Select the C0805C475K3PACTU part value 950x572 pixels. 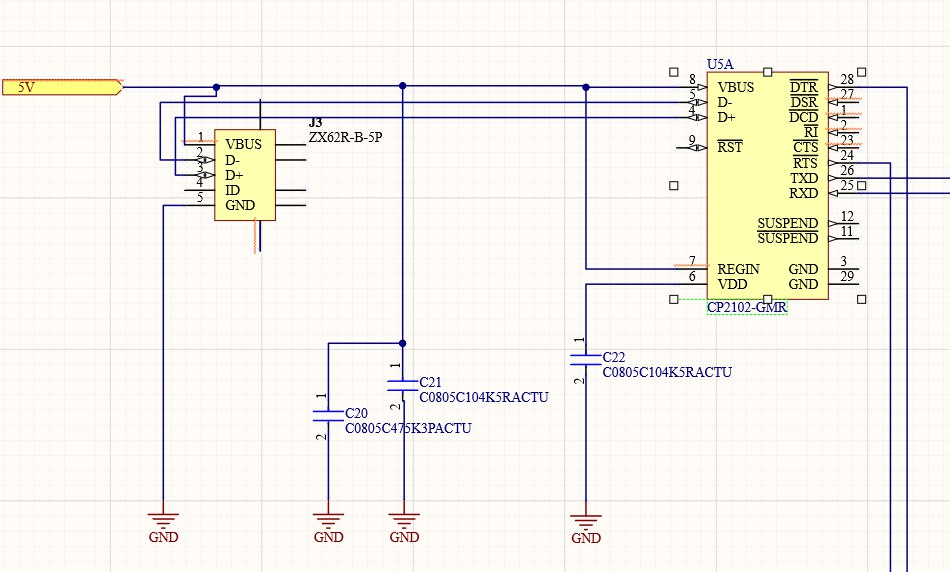[408, 428]
